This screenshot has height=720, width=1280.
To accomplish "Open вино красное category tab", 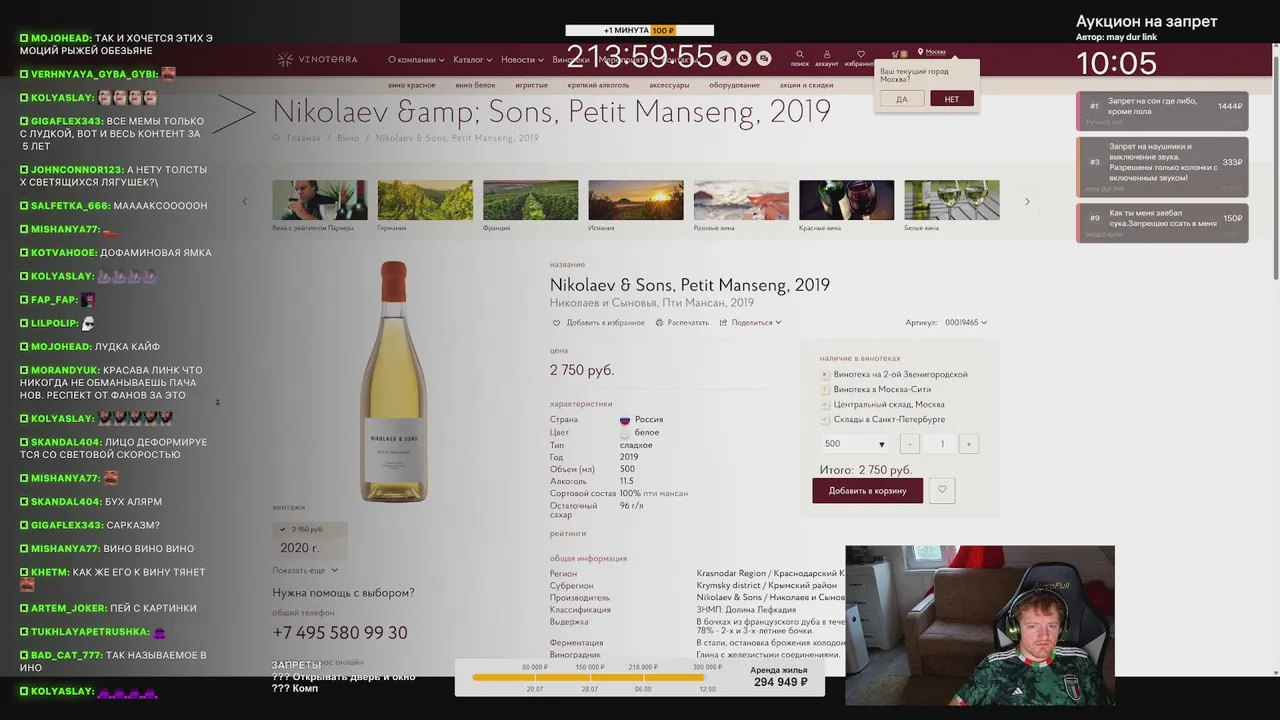I will pos(411,86).
